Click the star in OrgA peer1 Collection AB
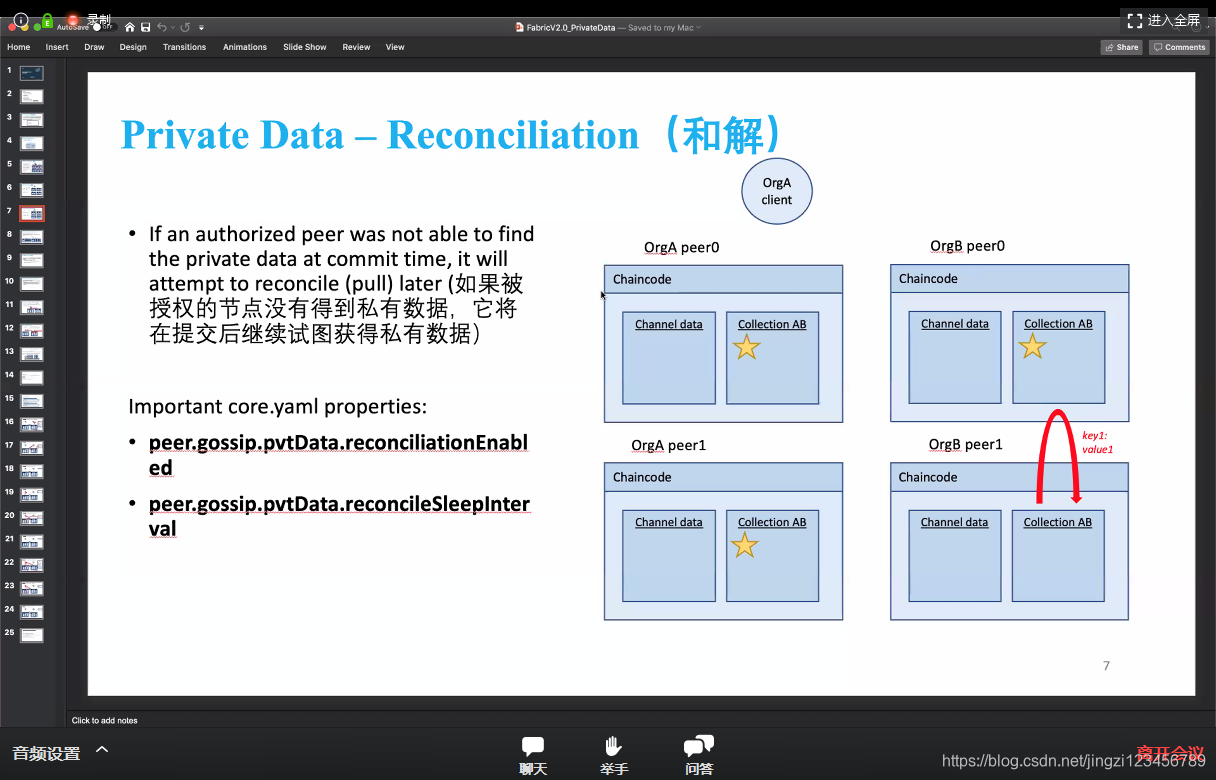1216x780 pixels. tap(745, 545)
